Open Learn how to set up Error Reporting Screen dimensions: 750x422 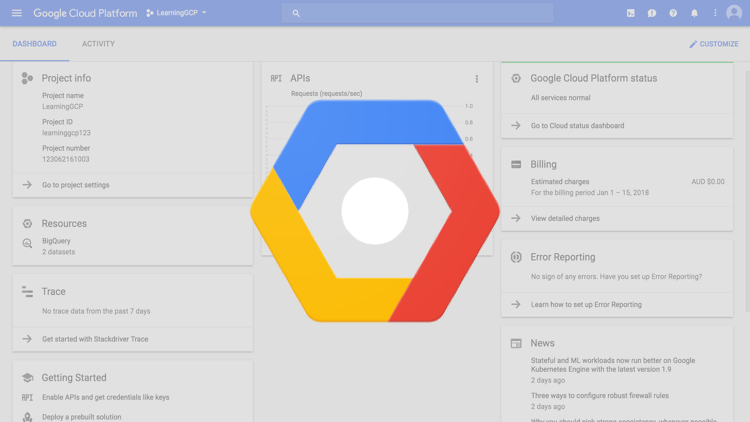pyautogui.click(x=586, y=305)
